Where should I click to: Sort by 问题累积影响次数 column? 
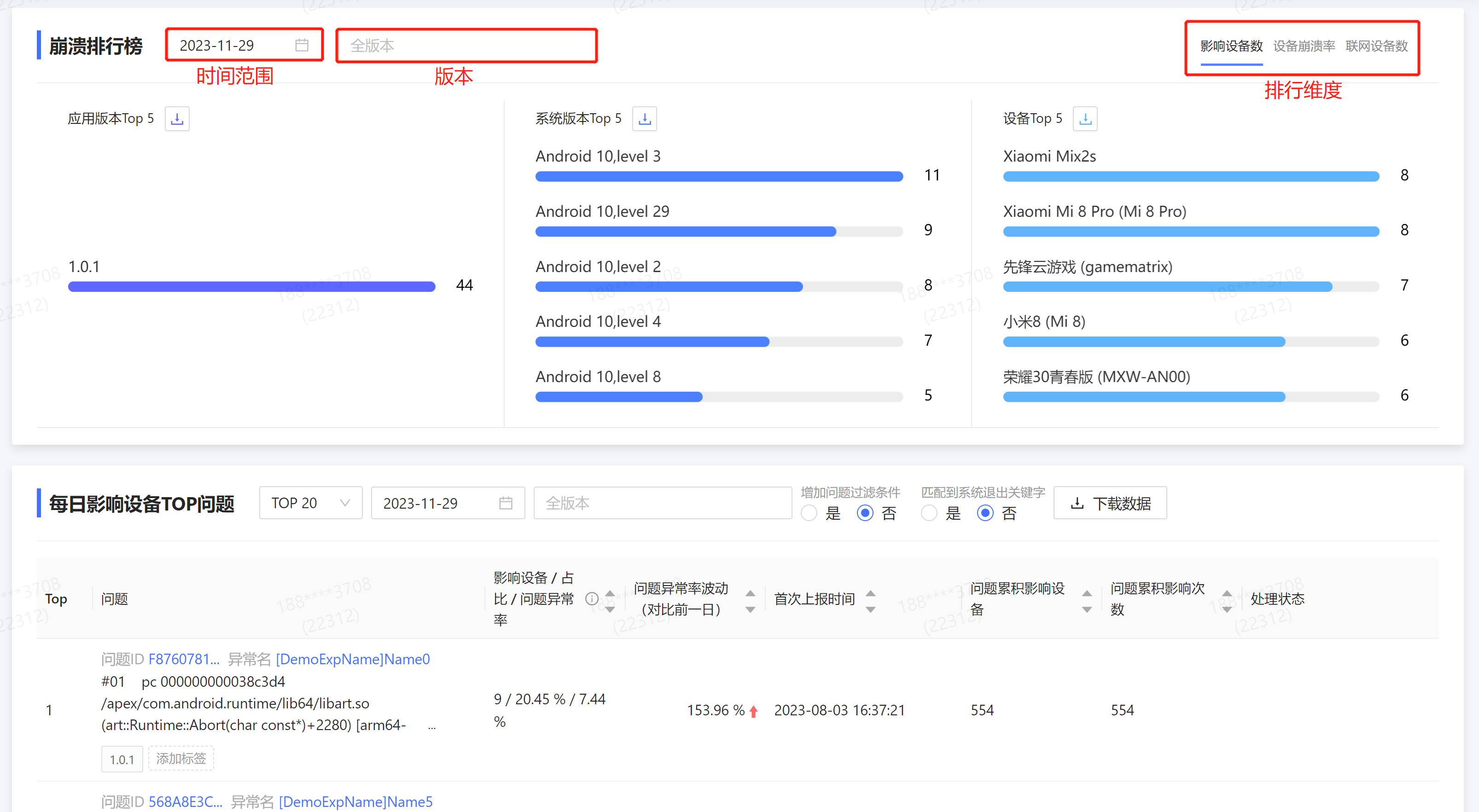[x=1226, y=601]
